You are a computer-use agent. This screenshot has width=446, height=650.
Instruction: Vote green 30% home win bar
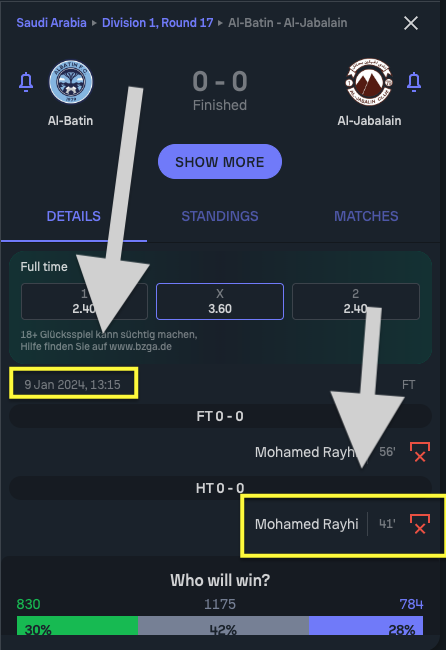tap(77, 626)
